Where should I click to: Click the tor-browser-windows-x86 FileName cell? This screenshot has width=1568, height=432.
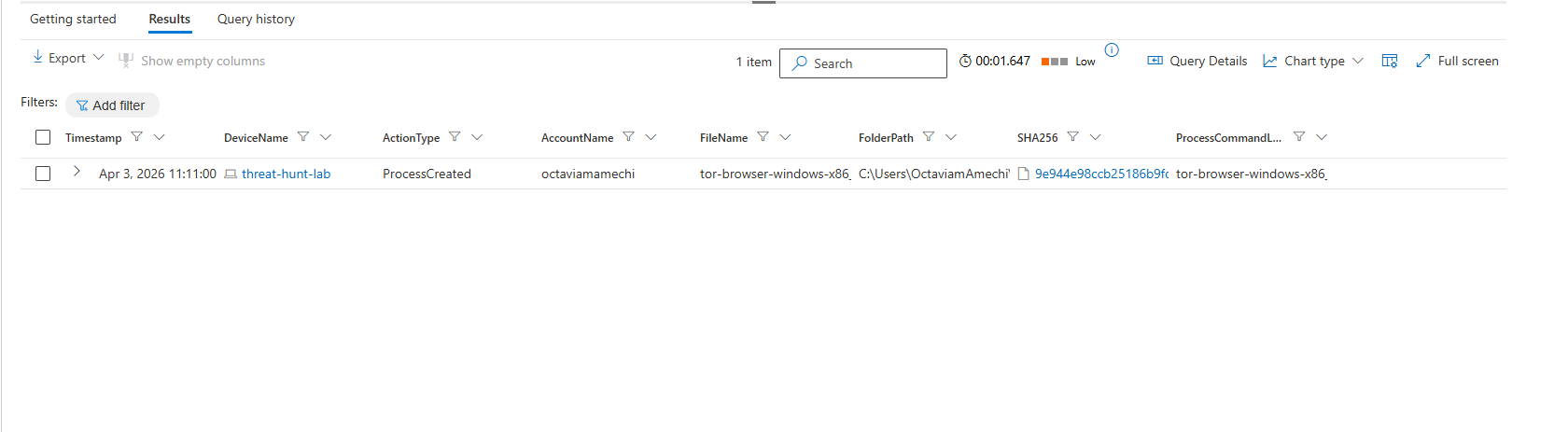[776, 174]
